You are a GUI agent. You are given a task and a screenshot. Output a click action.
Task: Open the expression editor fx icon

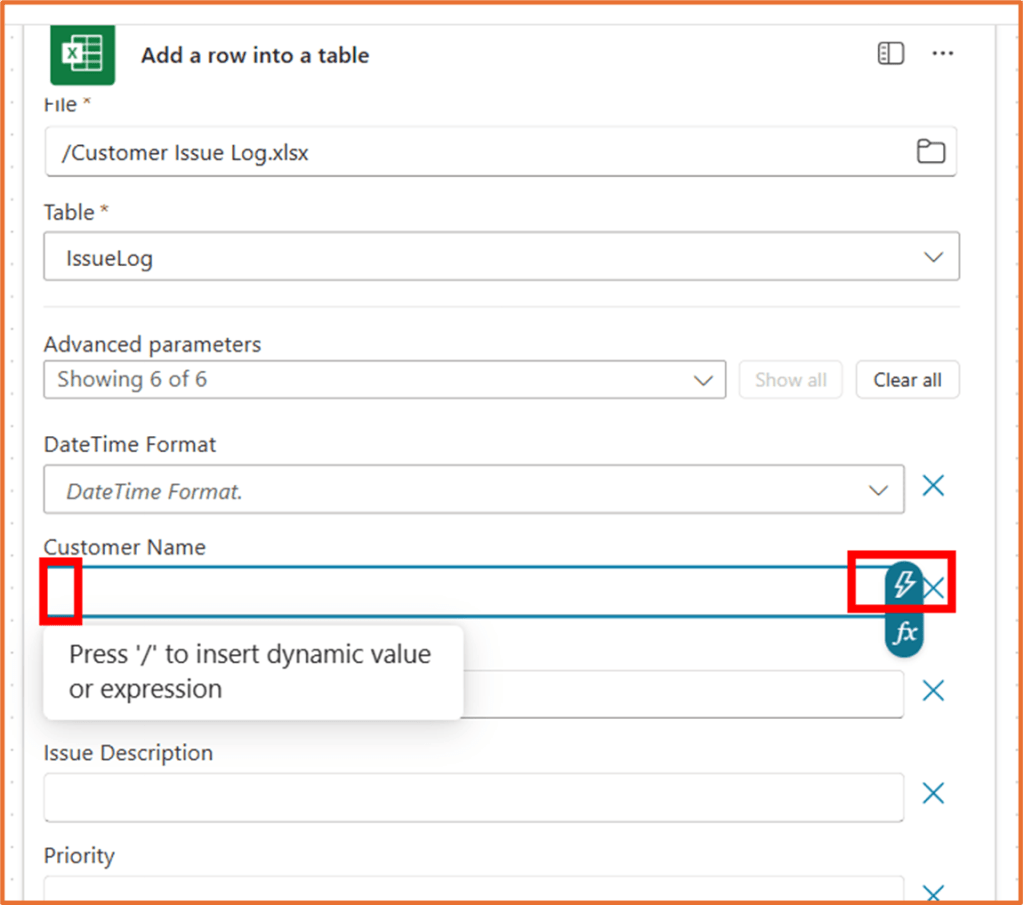[903, 630]
